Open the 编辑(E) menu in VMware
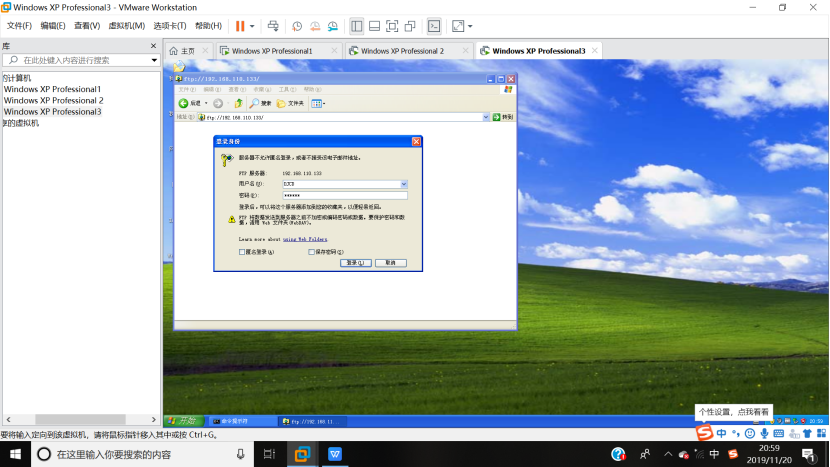 pyautogui.click(x=53, y=26)
